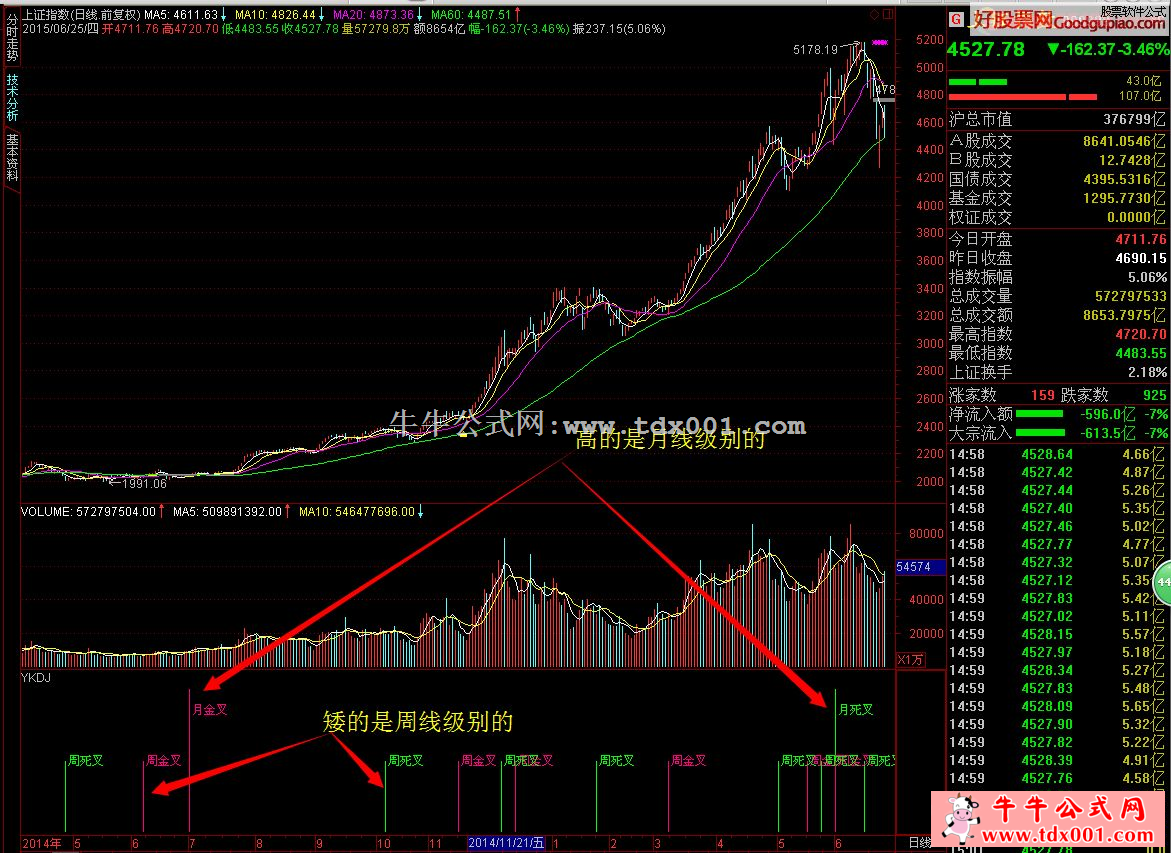Click the 最高指数 4720.70 row

coord(1057,334)
